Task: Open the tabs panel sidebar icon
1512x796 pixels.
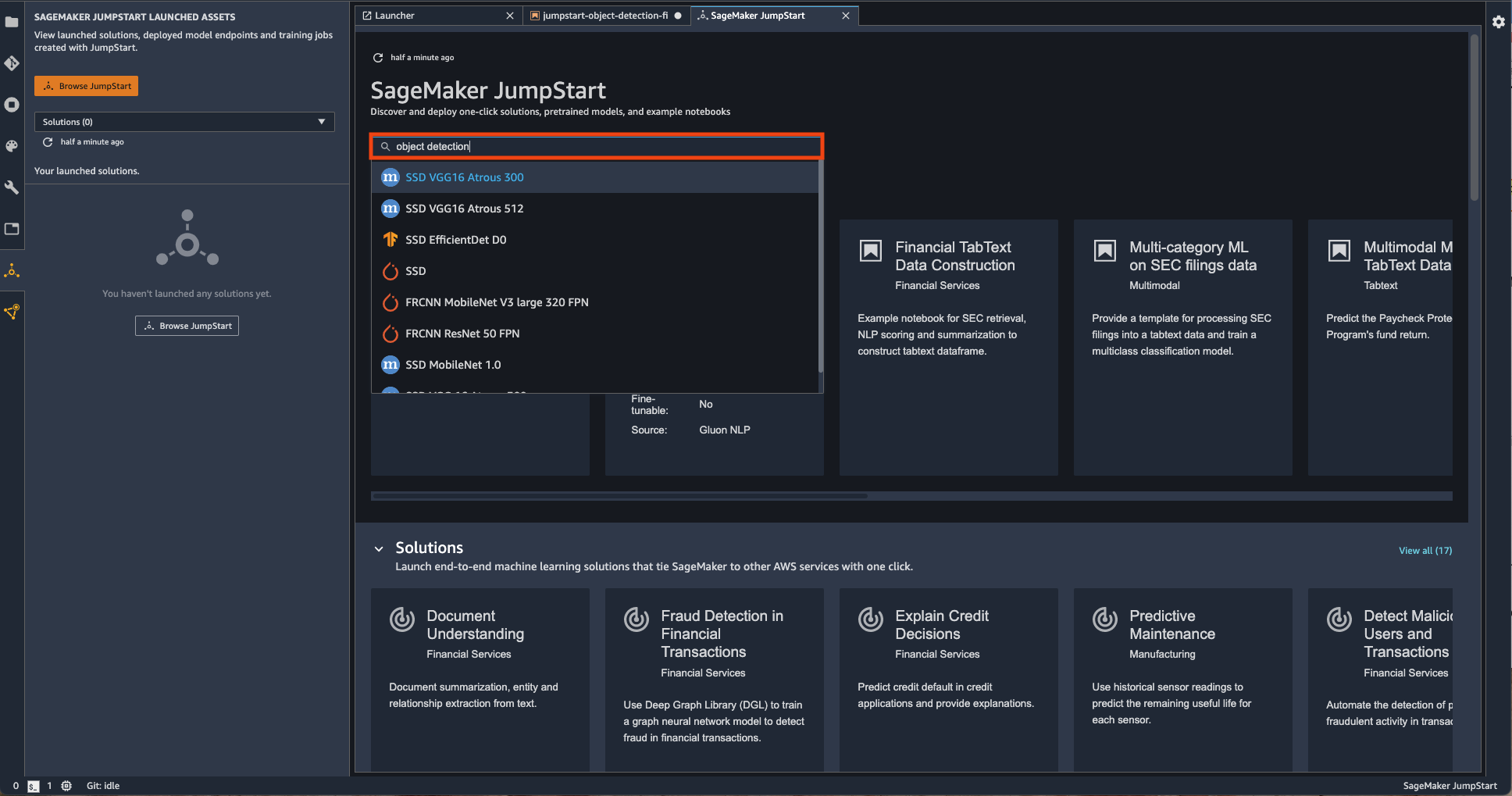Action: pyautogui.click(x=12, y=229)
